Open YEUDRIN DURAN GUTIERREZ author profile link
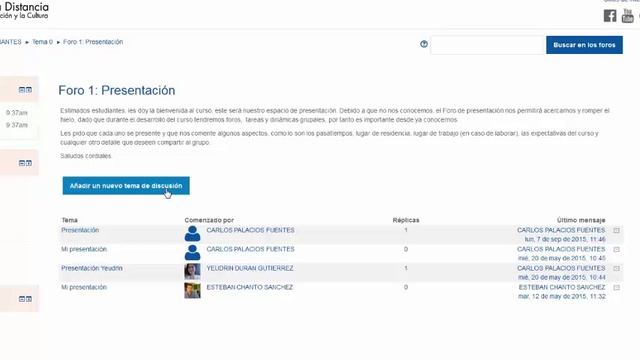The image size is (640, 360). coord(250,269)
